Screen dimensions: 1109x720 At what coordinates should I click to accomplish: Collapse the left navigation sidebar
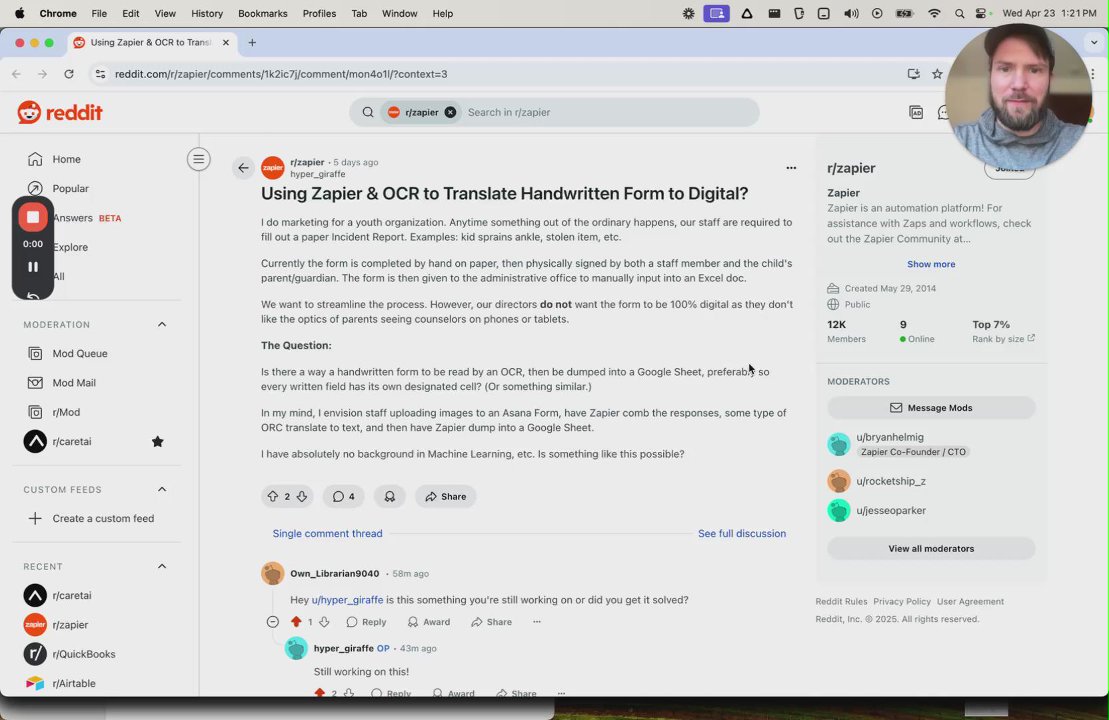tap(199, 159)
